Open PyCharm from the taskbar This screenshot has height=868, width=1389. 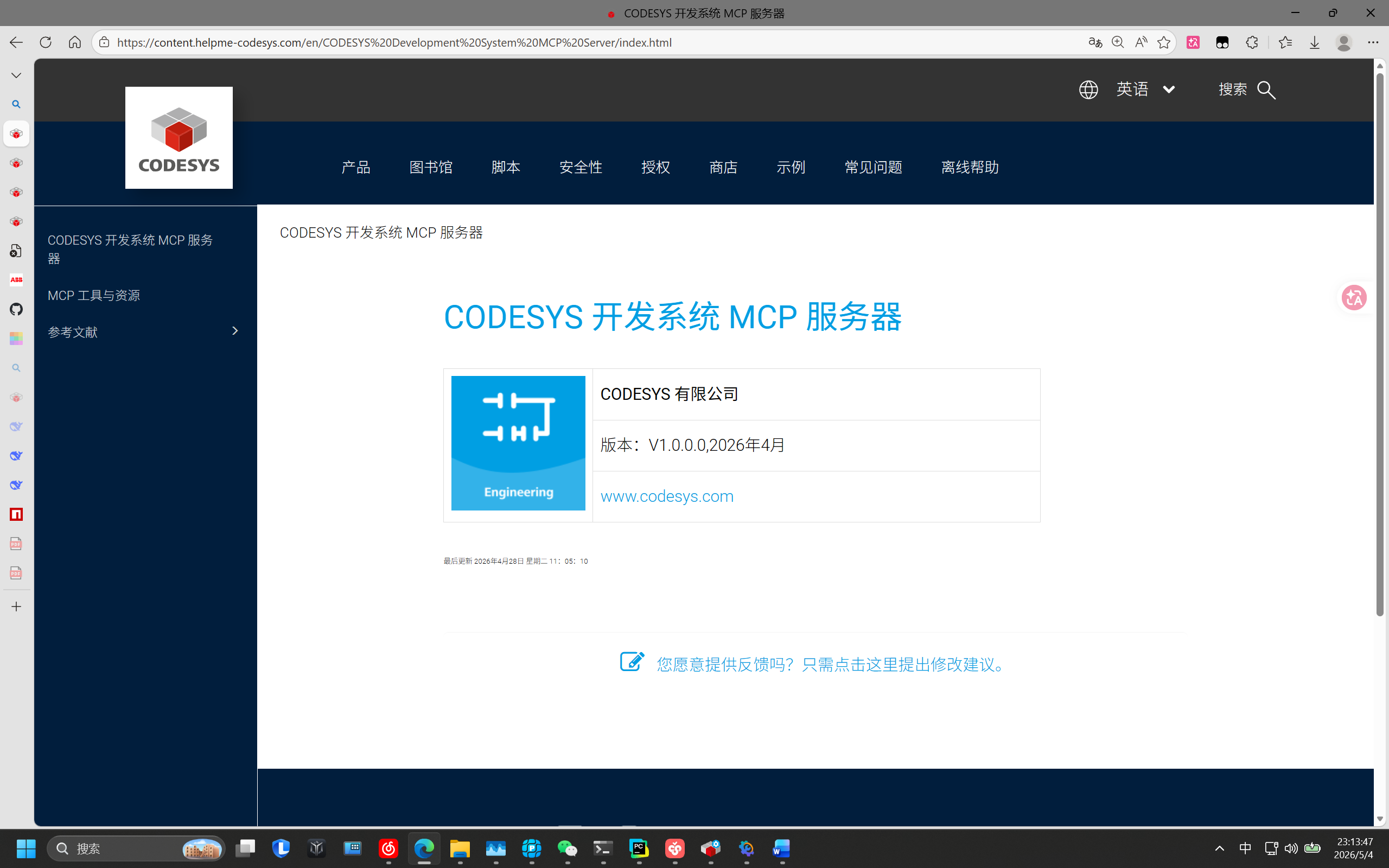[x=639, y=848]
